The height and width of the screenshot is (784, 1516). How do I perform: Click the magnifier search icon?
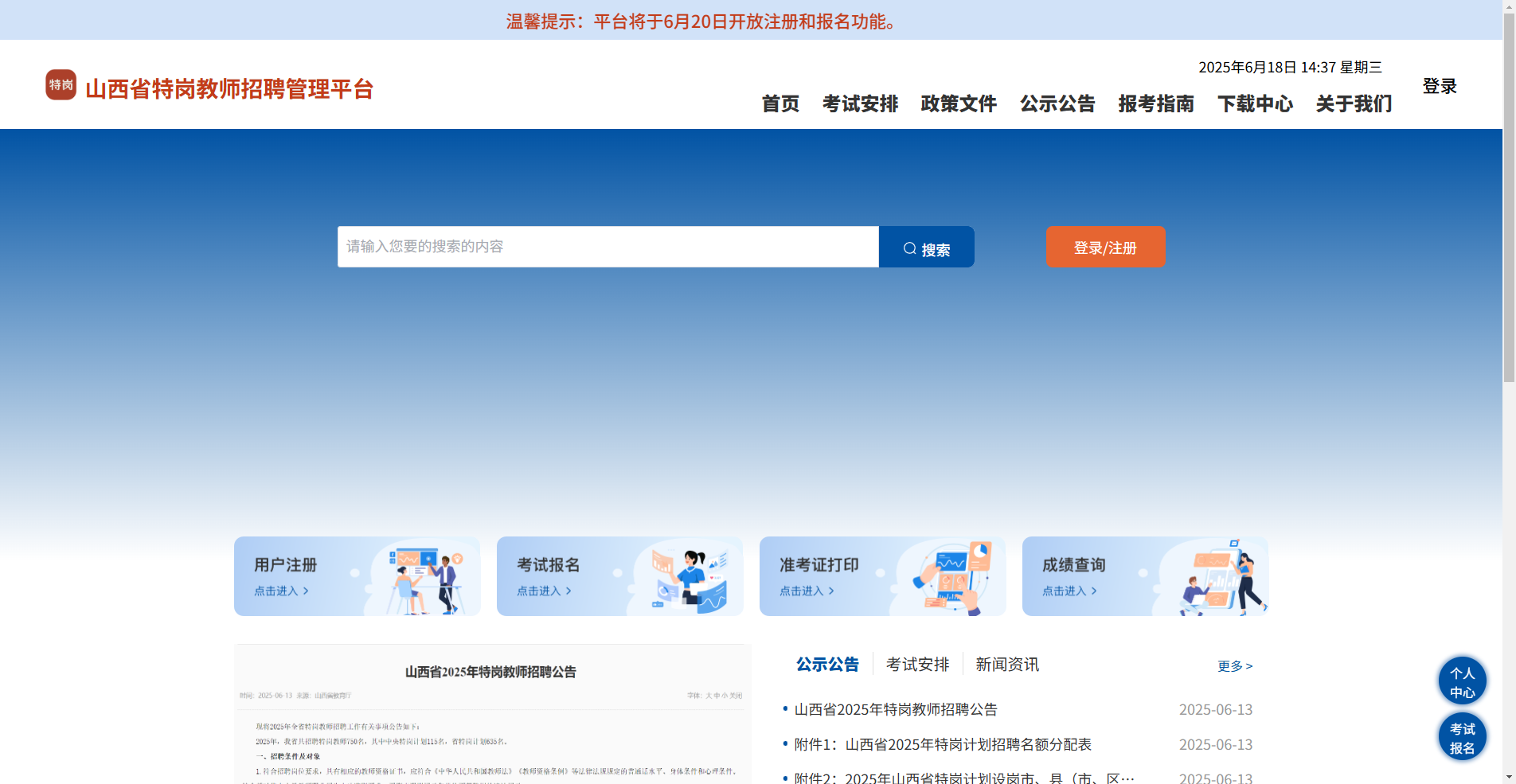click(x=910, y=248)
